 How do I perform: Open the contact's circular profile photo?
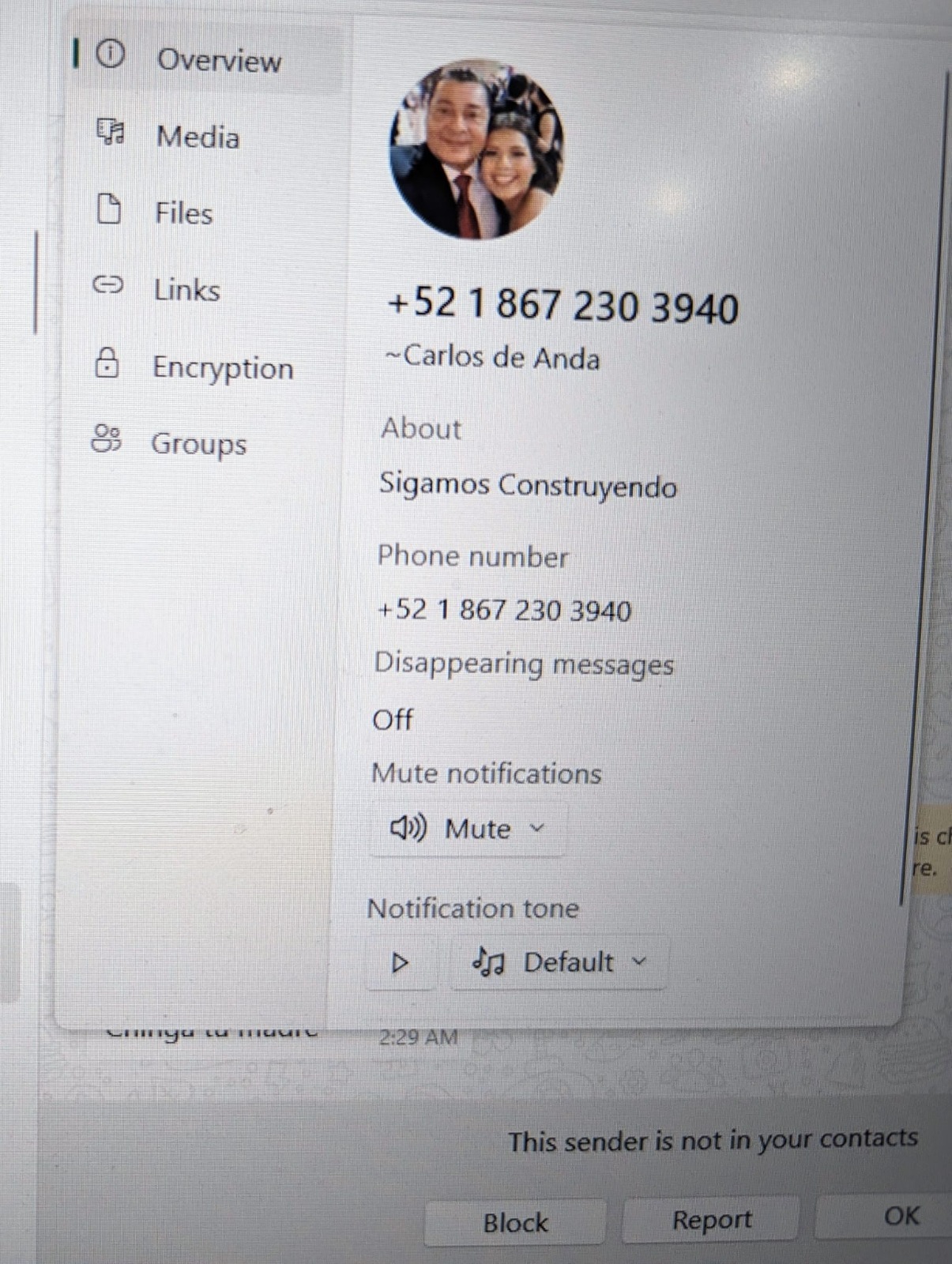pyautogui.click(x=476, y=149)
